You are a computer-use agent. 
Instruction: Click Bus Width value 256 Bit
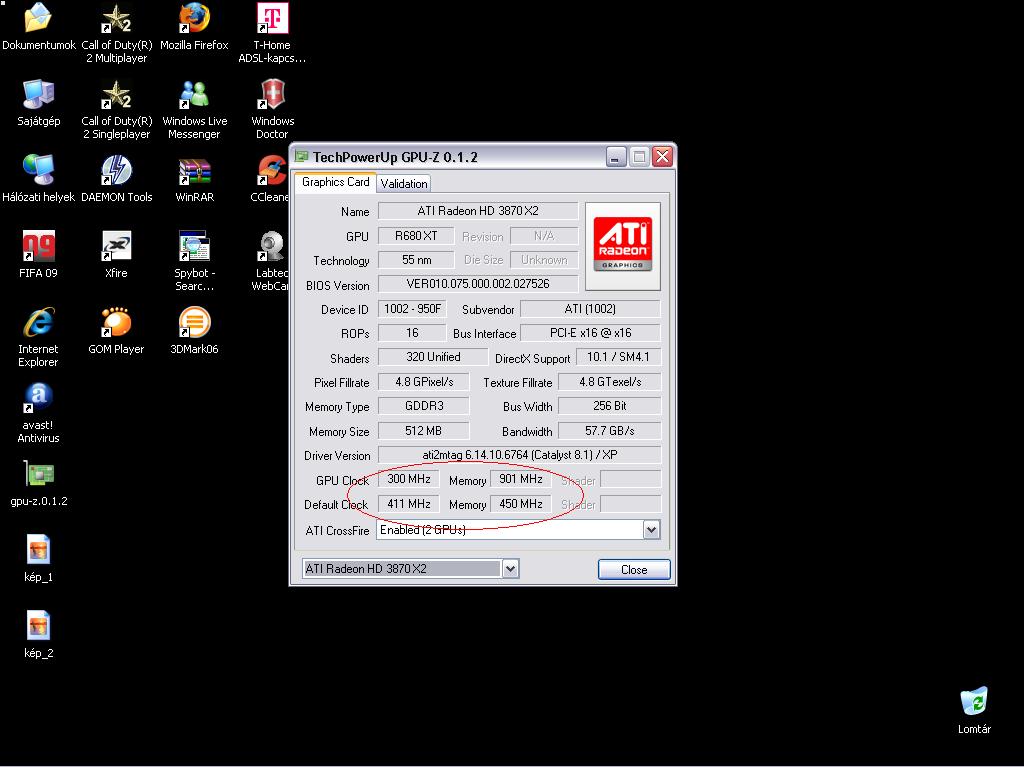tap(609, 406)
